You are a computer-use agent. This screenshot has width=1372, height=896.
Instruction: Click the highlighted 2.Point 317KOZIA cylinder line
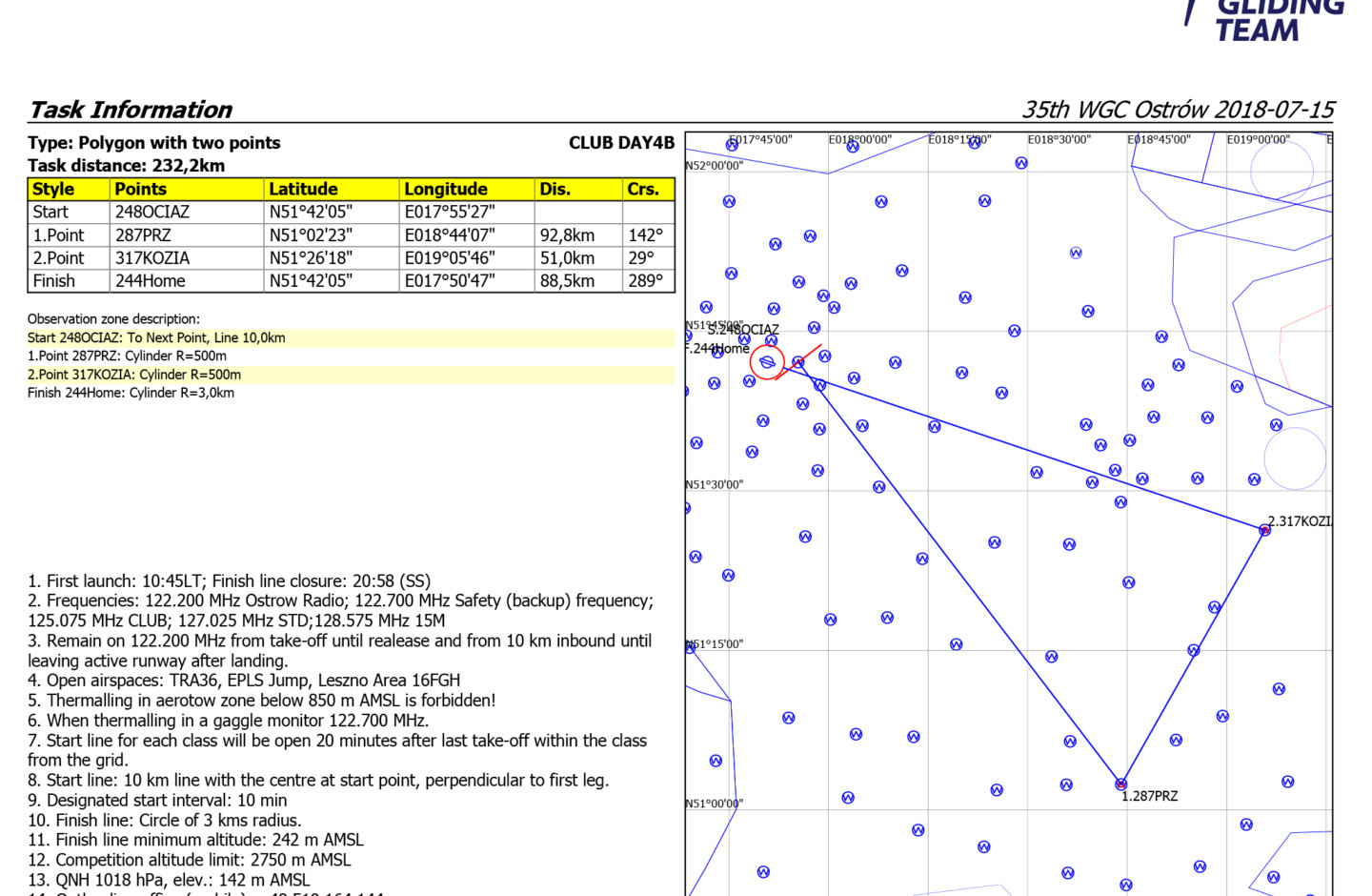pos(134,375)
